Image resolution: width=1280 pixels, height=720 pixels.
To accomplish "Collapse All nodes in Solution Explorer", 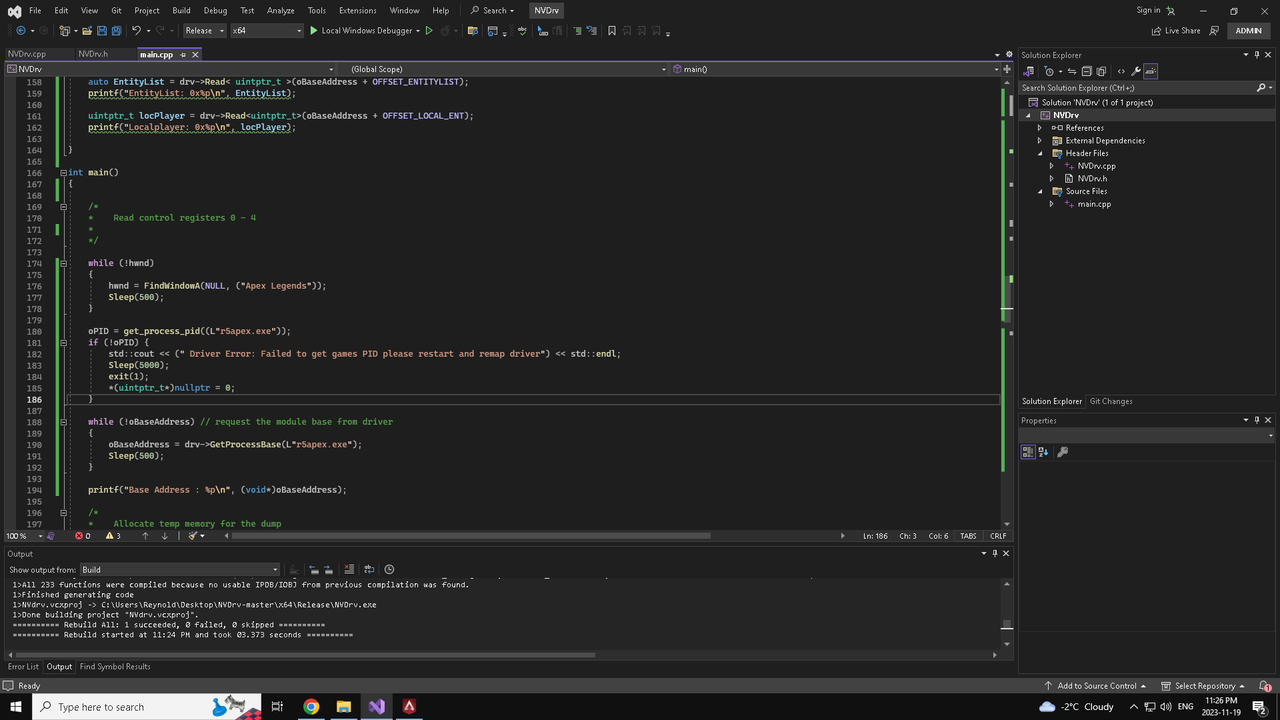I will coord(1087,71).
